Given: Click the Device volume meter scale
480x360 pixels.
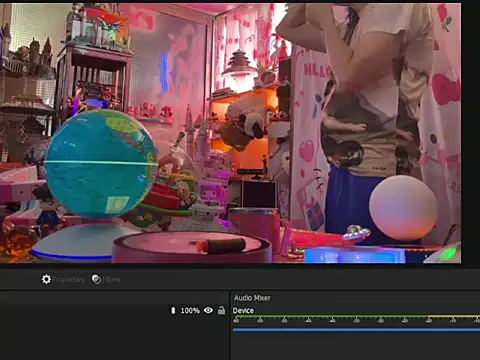Looking at the screenshot, I should point(356,319).
